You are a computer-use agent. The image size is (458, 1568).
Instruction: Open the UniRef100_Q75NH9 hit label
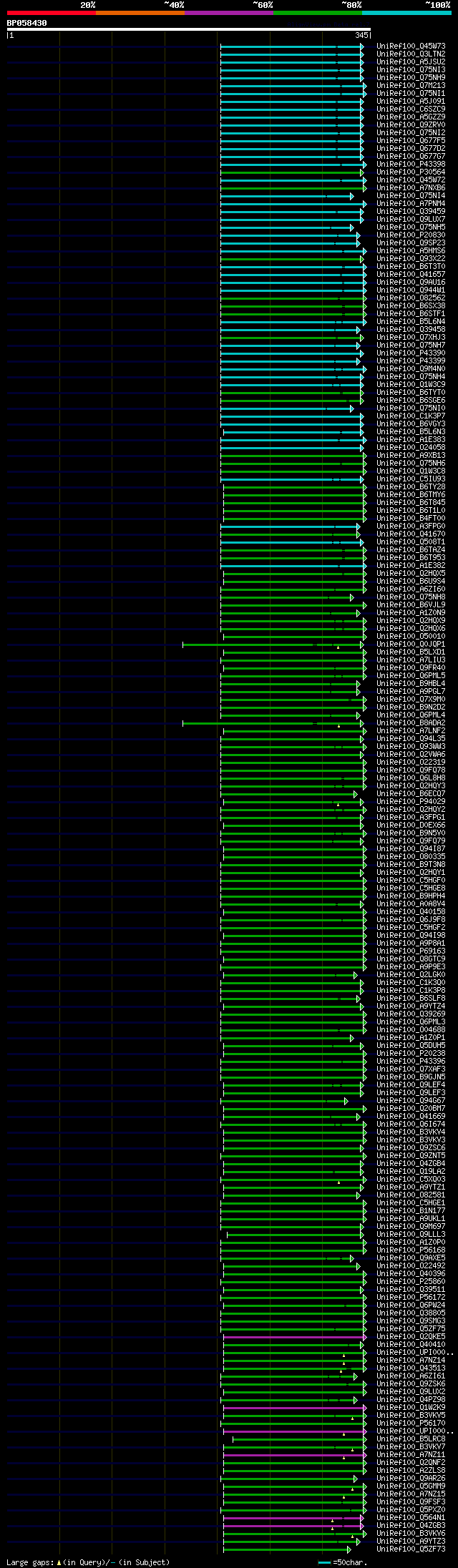point(411,78)
